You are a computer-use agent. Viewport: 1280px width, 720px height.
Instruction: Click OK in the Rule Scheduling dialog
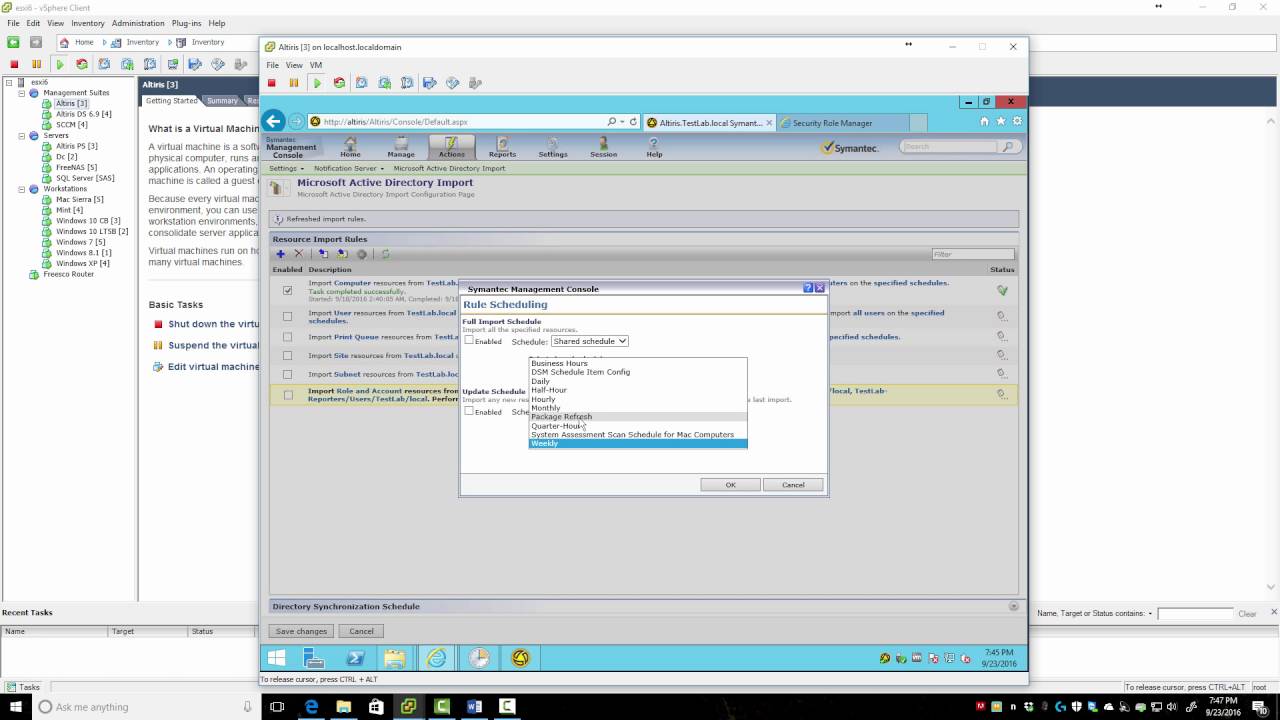point(730,484)
